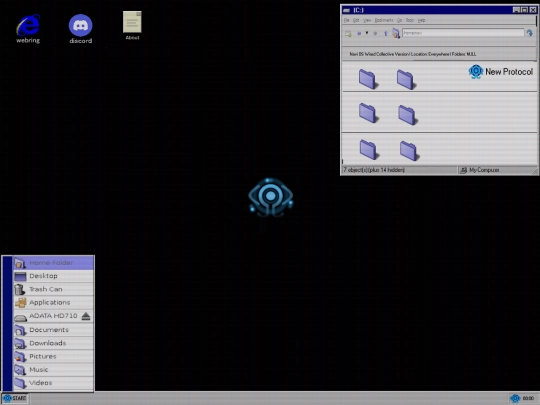
Task: Open Trash Can from the start menu
Action: [53, 289]
